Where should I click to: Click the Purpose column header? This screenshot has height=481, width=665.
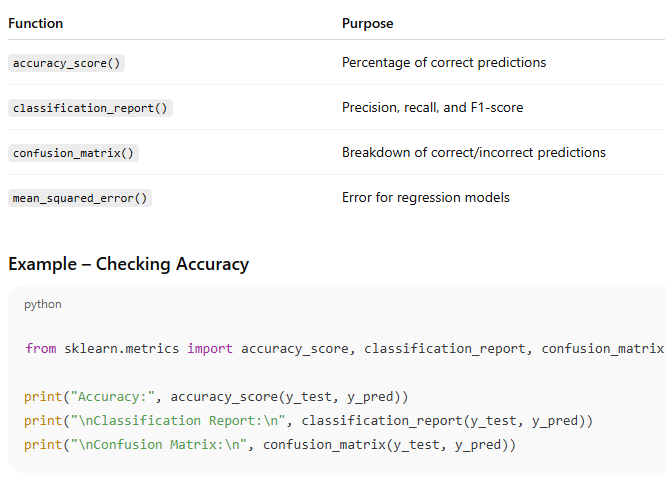pyautogui.click(x=368, y=23)
